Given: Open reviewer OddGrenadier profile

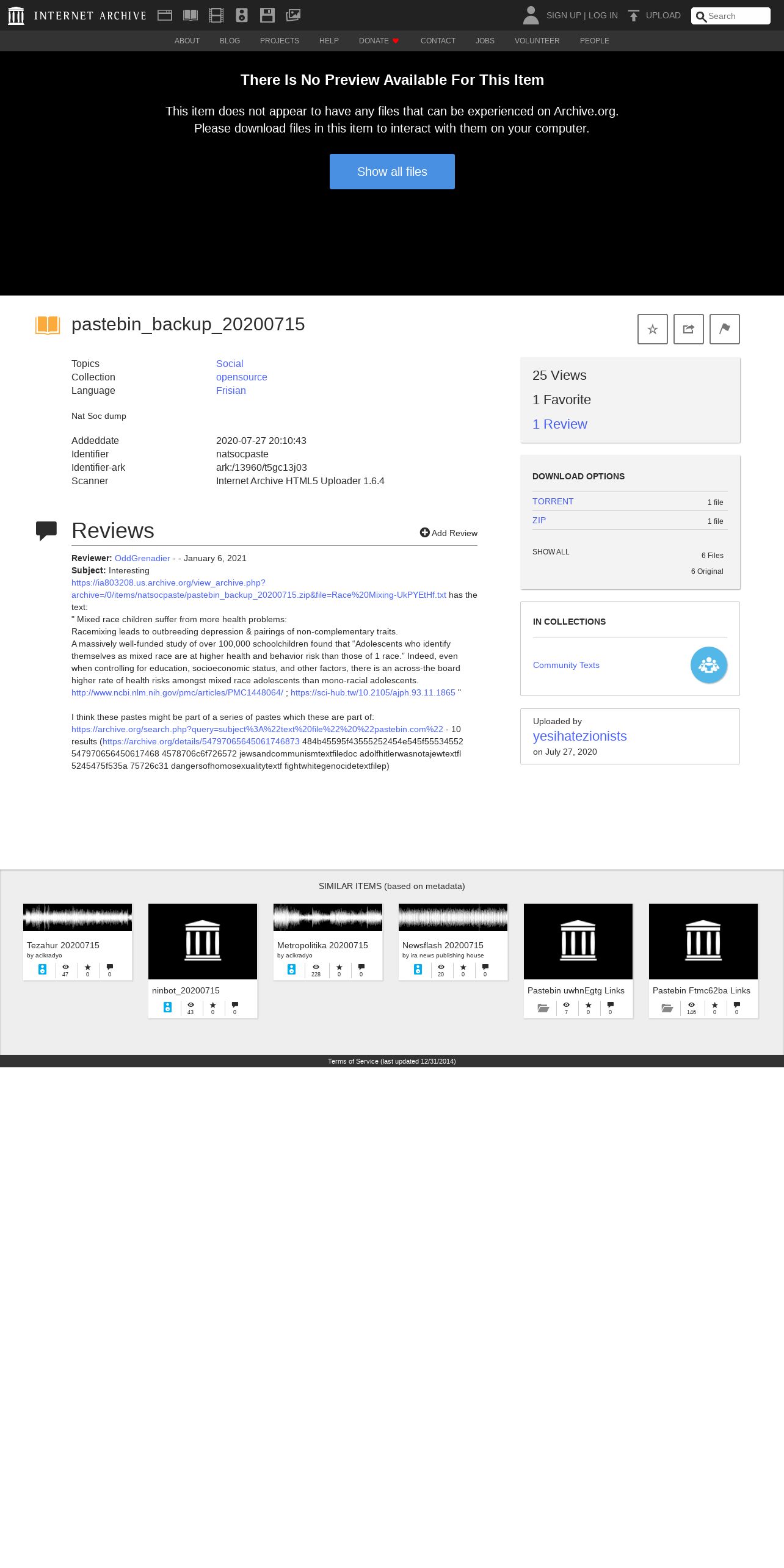Looking at the screenshot, I should (x=142, y=558).
